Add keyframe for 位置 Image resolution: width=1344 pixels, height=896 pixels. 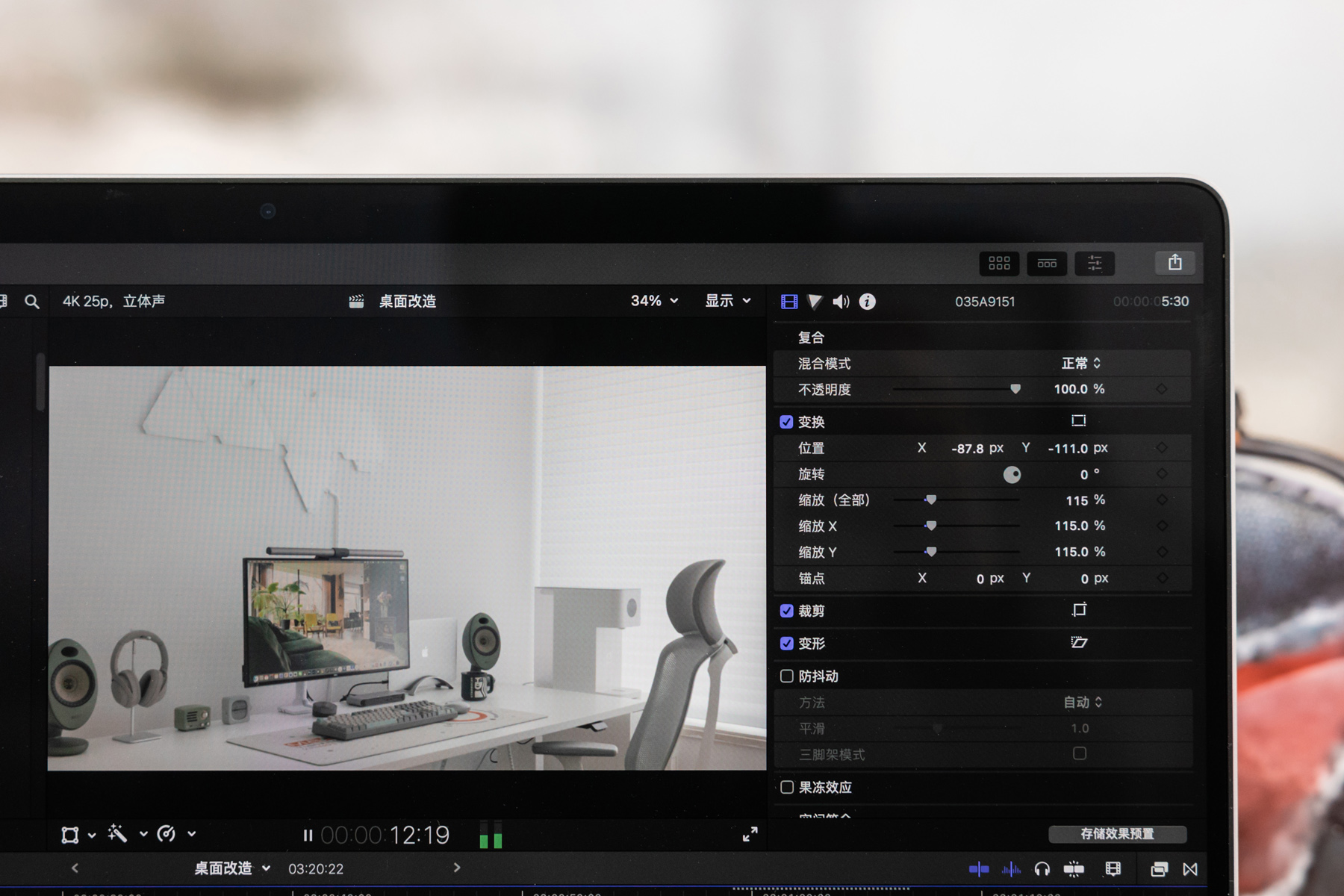click(1162, 448)
